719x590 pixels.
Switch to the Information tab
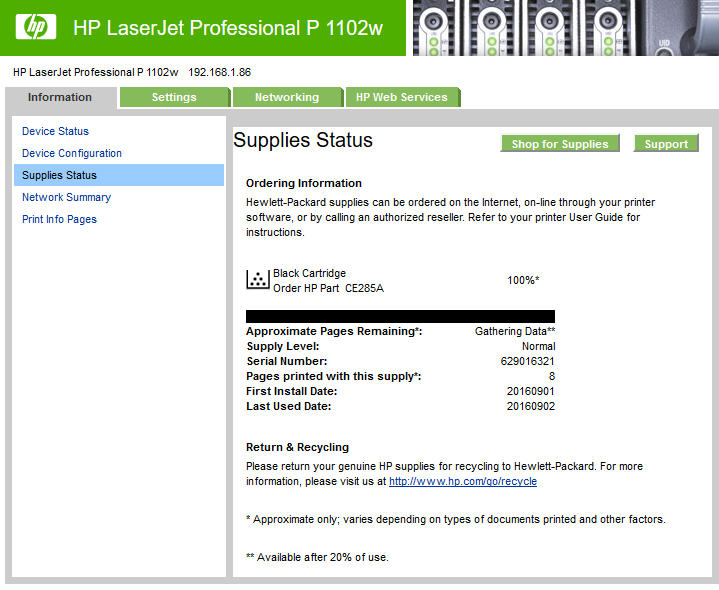coord(60,97)
